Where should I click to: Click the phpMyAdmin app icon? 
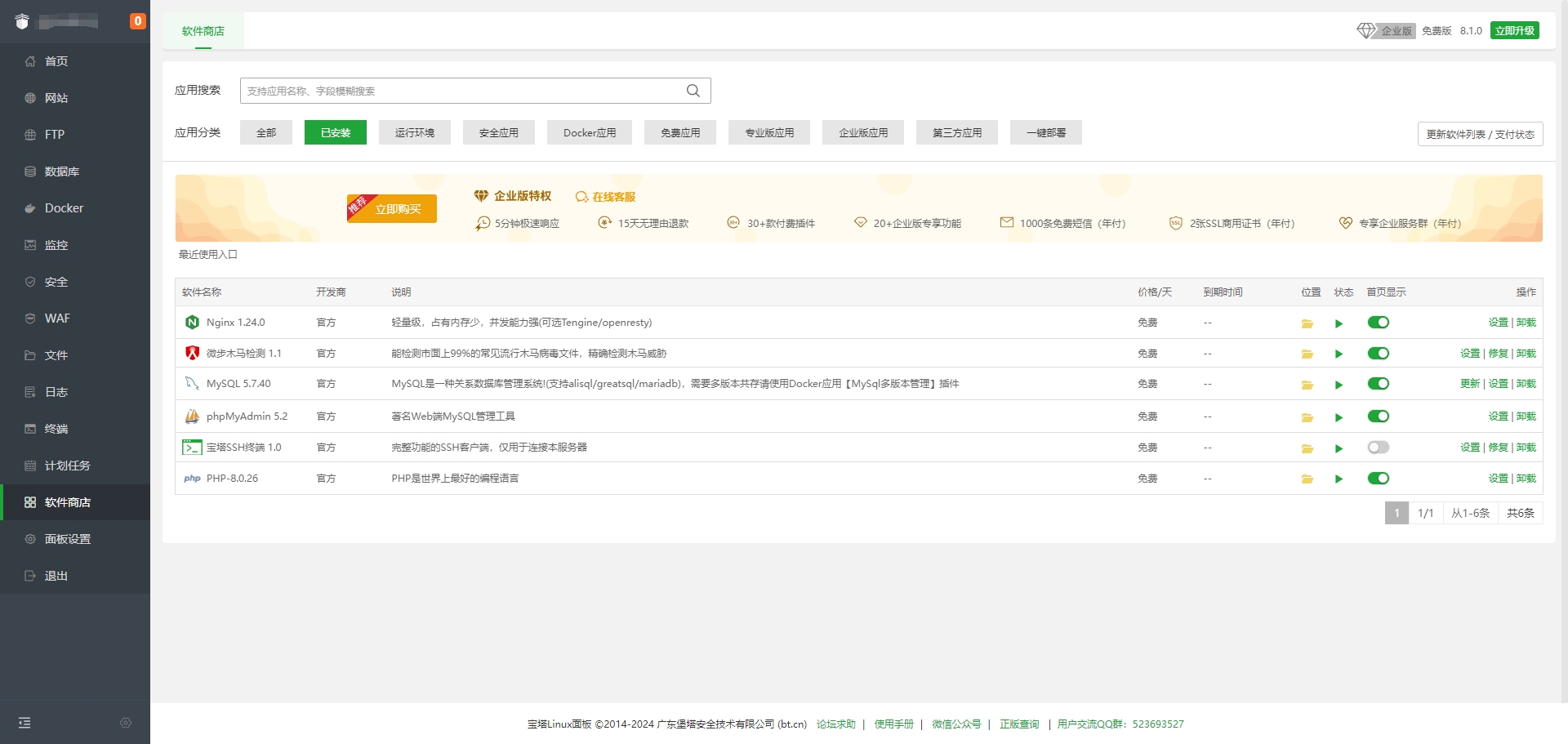coord(192,417)
